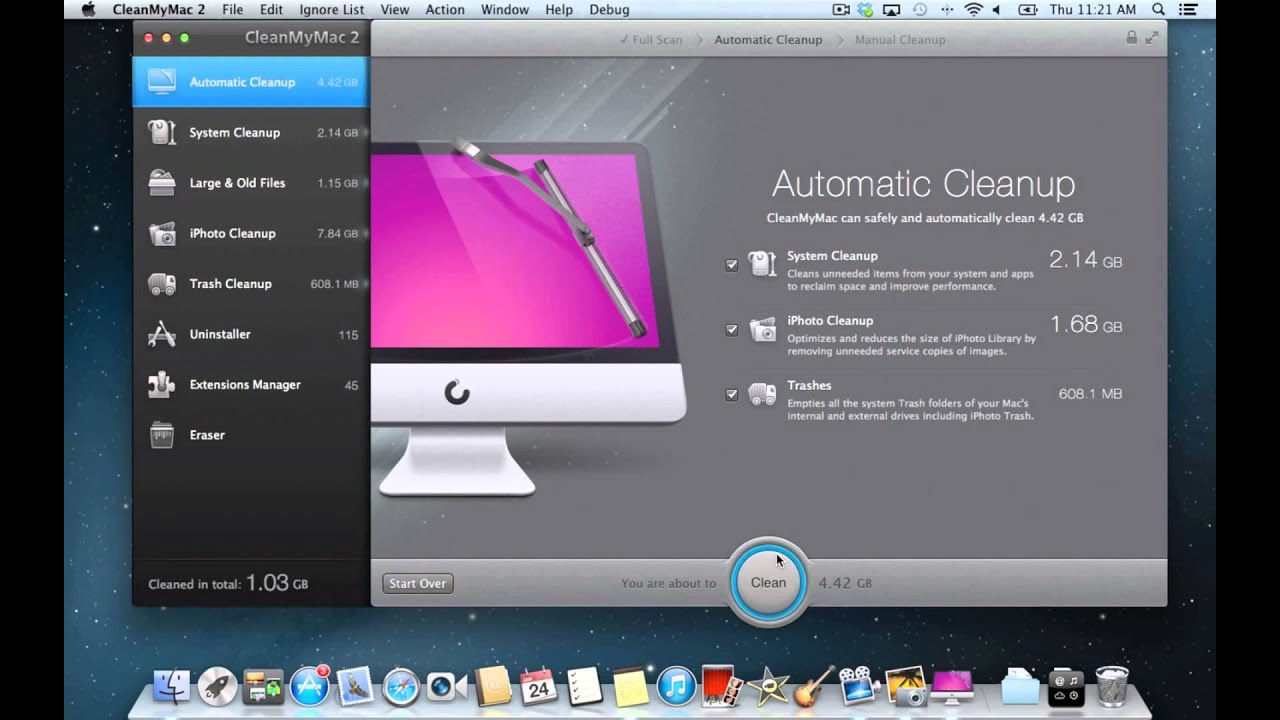Open the View menu
Screen dimensions: 1280x720
click(395, 10)
